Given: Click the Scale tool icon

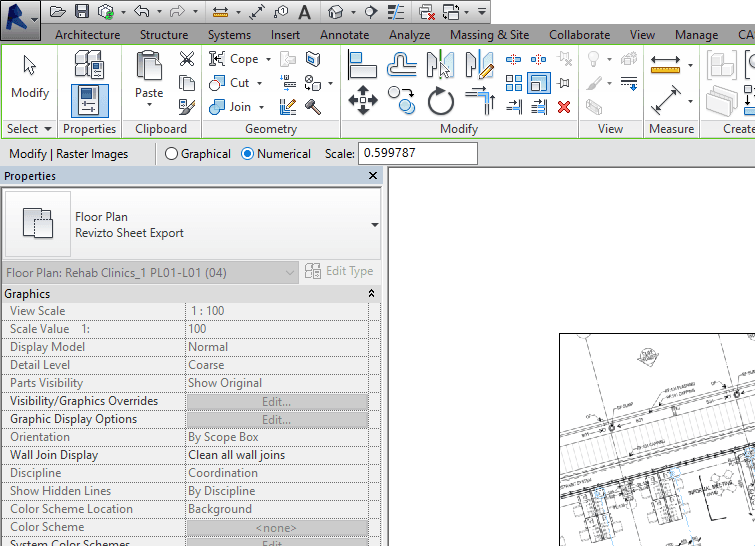Looking at the screenshot, I should tap(539, 83).
